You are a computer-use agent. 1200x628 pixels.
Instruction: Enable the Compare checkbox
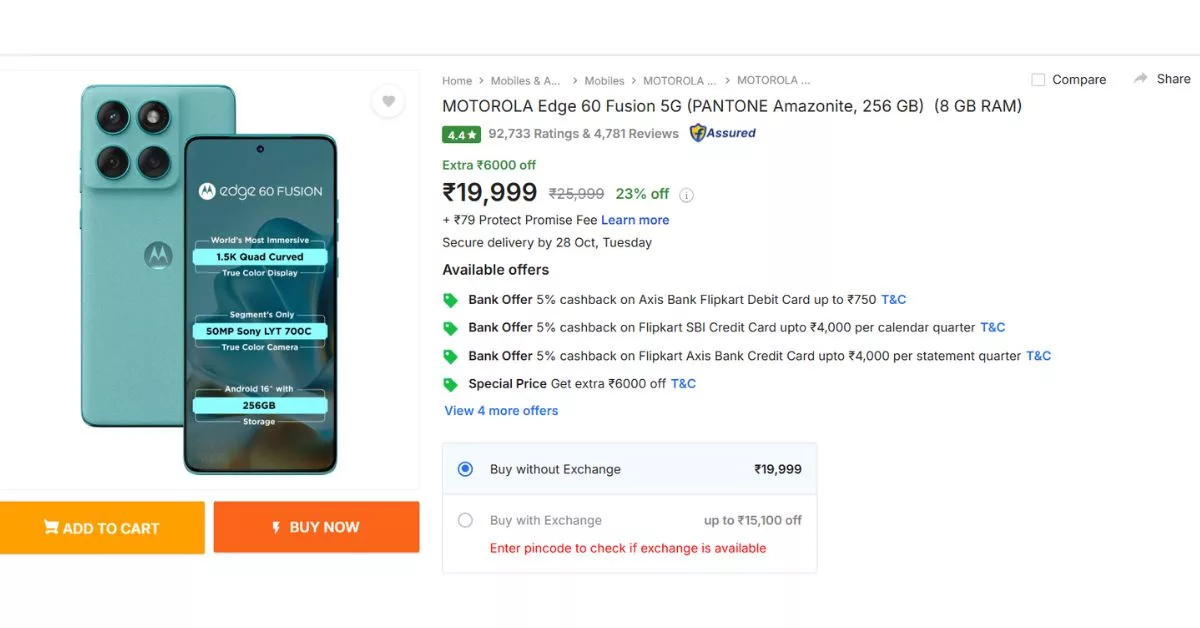[1038, 79]
